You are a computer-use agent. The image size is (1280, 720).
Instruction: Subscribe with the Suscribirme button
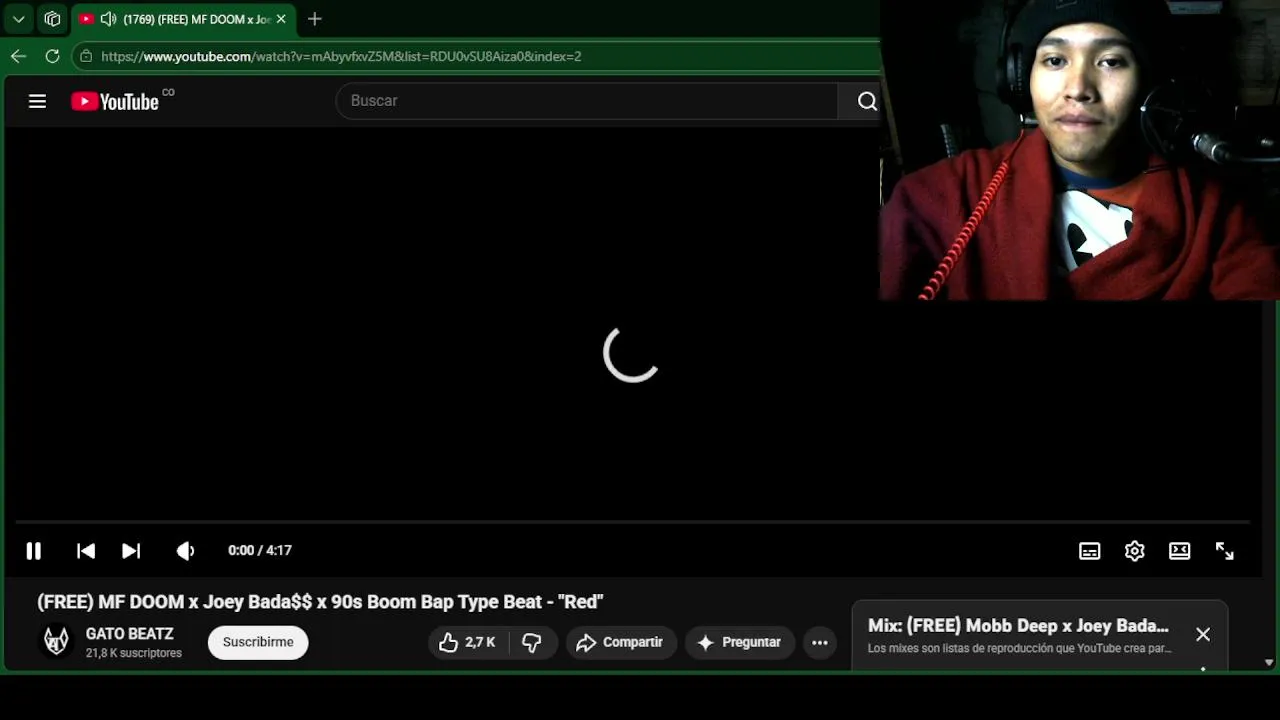point(258,642)
